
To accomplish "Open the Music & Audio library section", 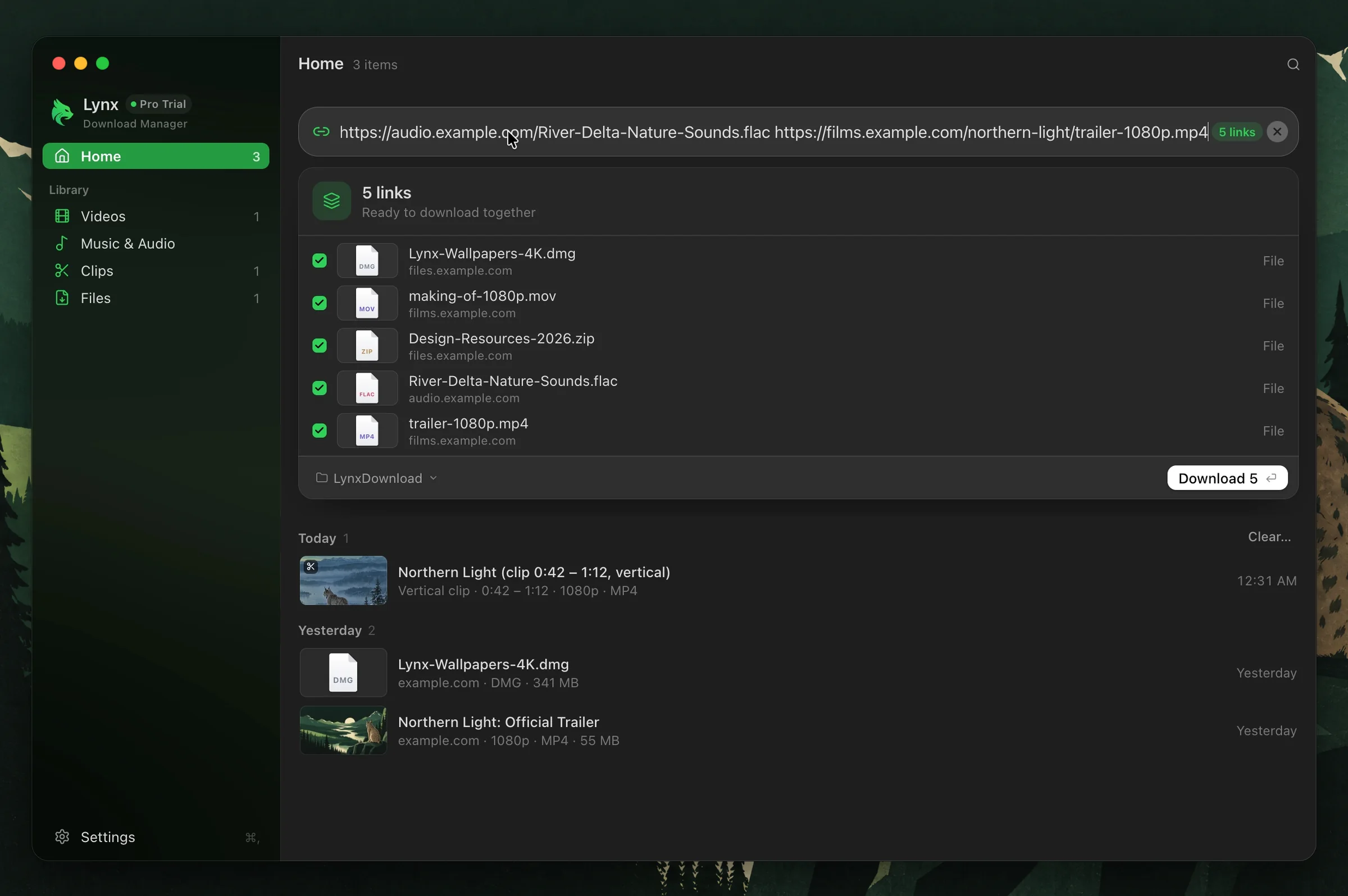I will pos(156,244).
